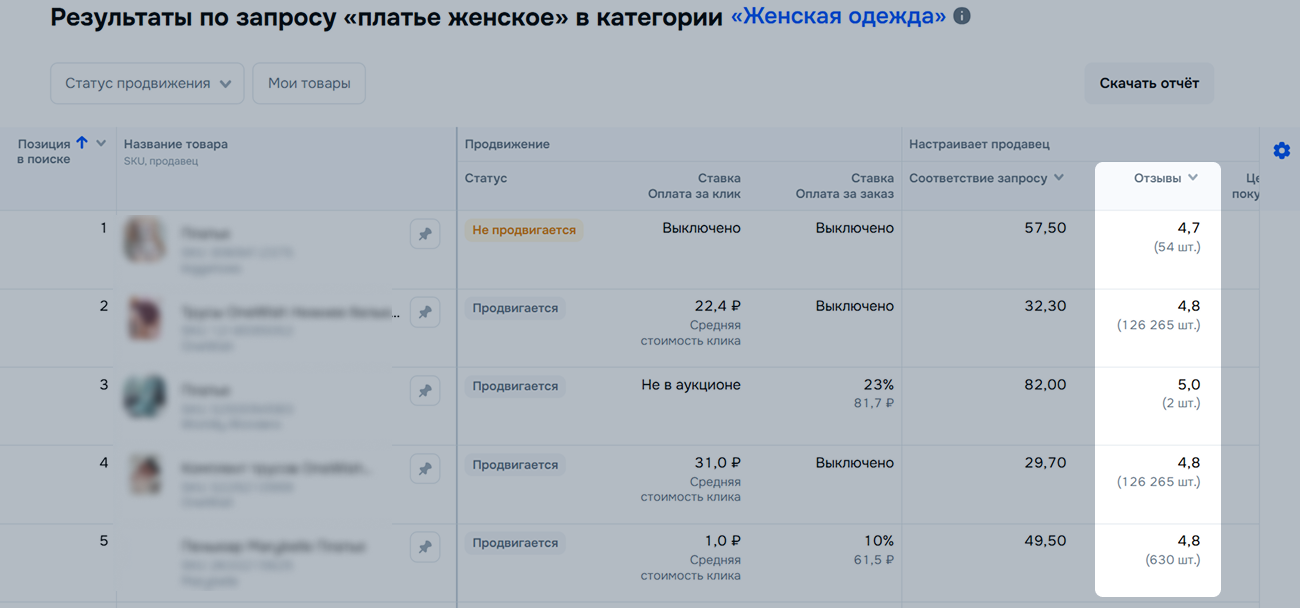Screen dimensions: 1300x608
Task: Pin the product in search position 4
Action: pos(425,469)
